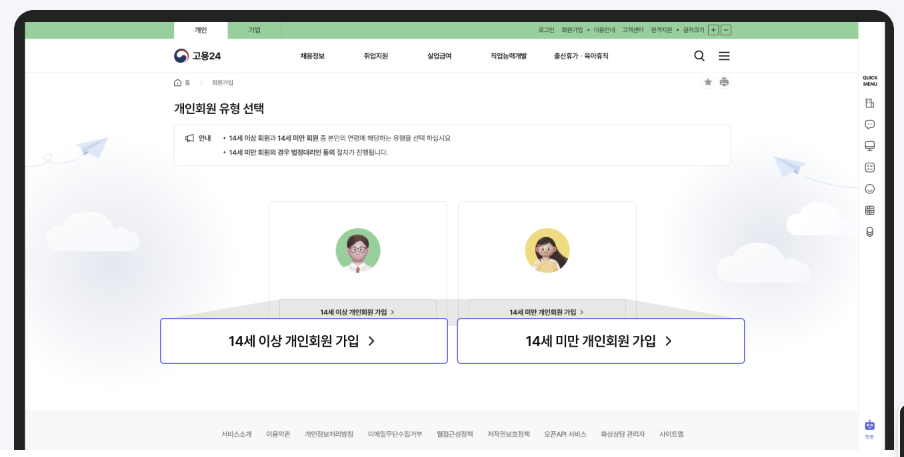Open the 출산휴가·육아휴직 menu
This screenshot has width=904, height=457.
coord(581,56)
